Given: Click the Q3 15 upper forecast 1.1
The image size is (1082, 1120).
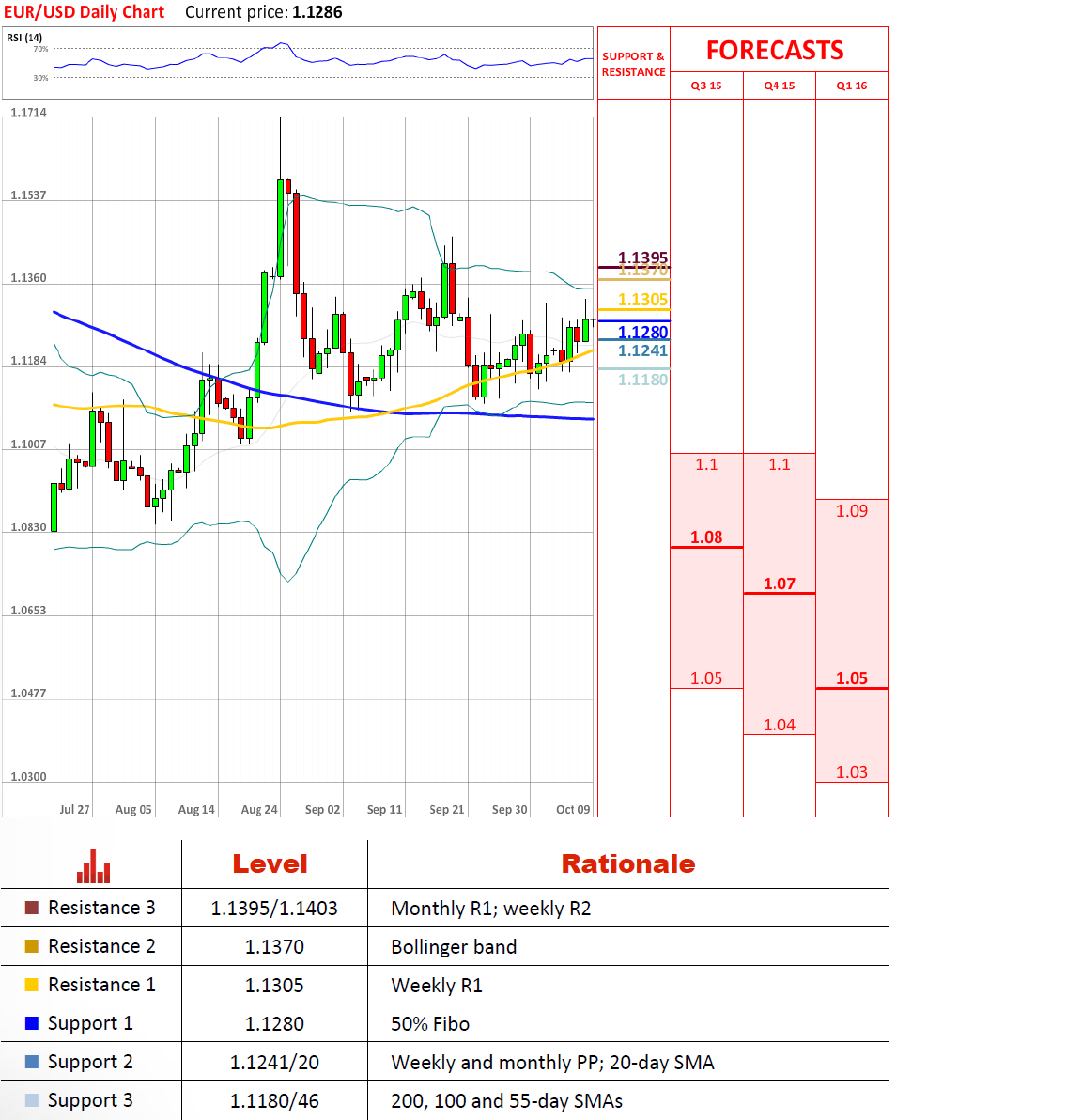Looking at the screenshot, I should tap(706, 464).
